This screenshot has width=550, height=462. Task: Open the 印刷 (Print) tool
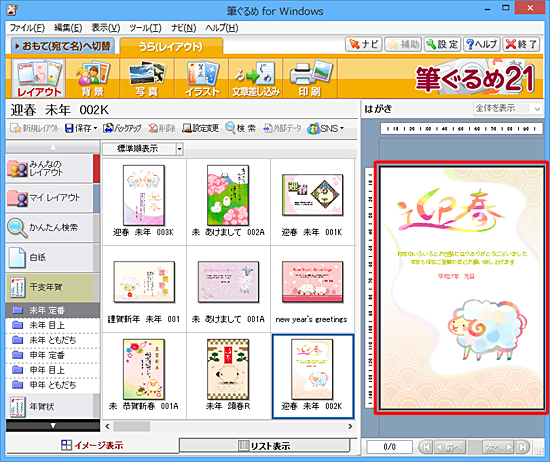click(310, 78)
